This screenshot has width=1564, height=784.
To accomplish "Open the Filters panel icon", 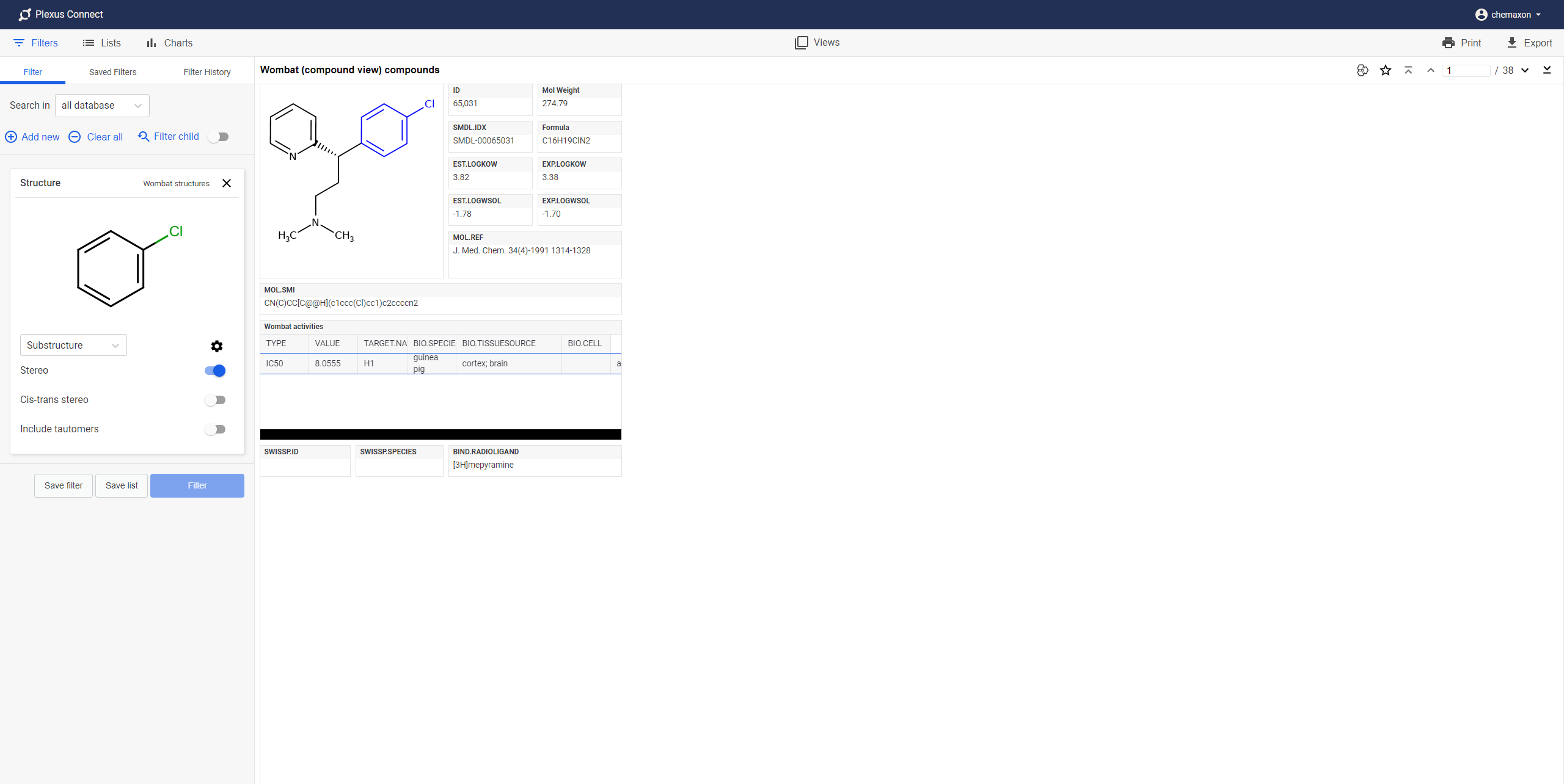I will pyautogui.click(x=18, y=42).
